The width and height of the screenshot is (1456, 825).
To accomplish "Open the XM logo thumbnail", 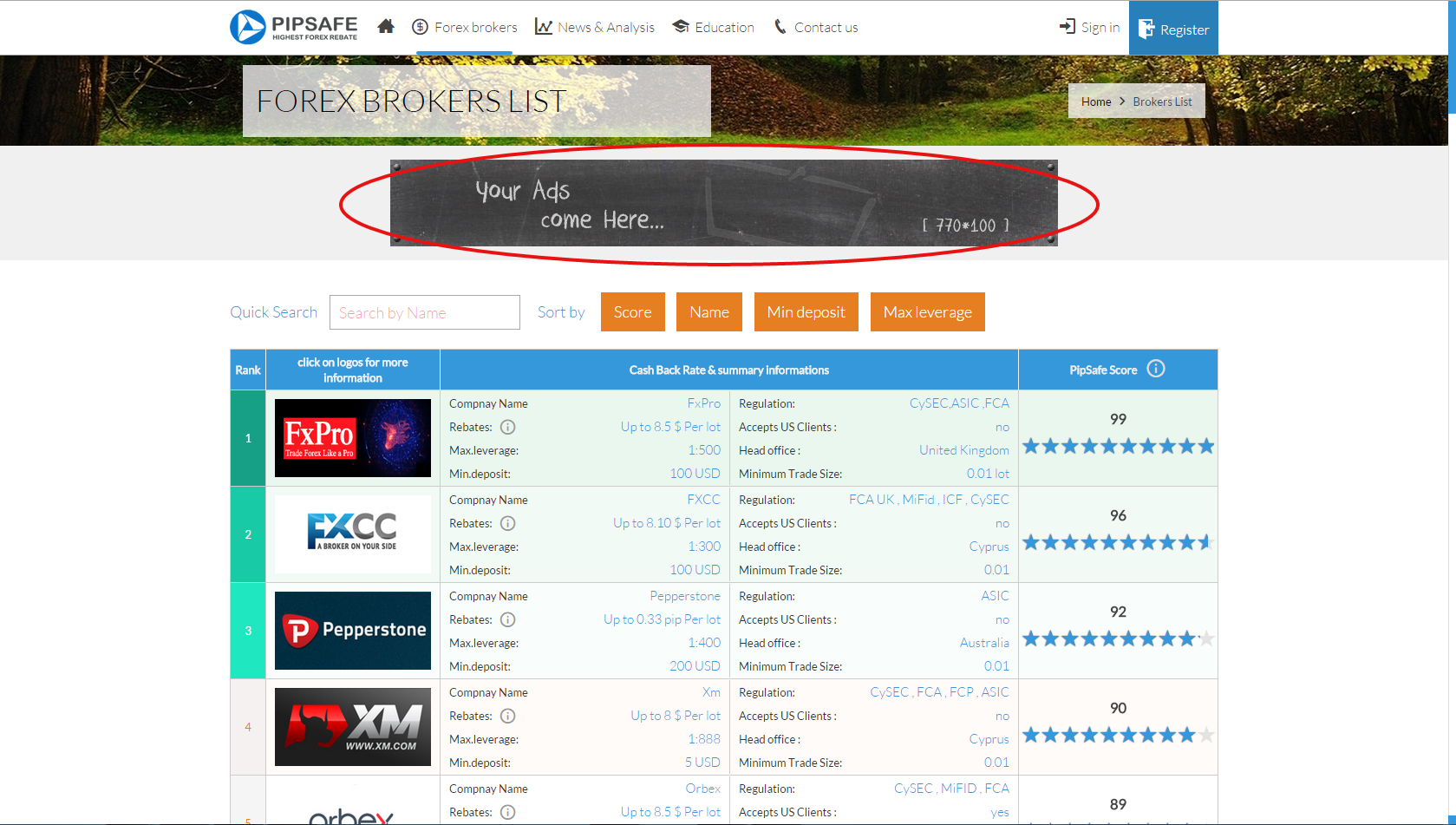I will 353,727.
